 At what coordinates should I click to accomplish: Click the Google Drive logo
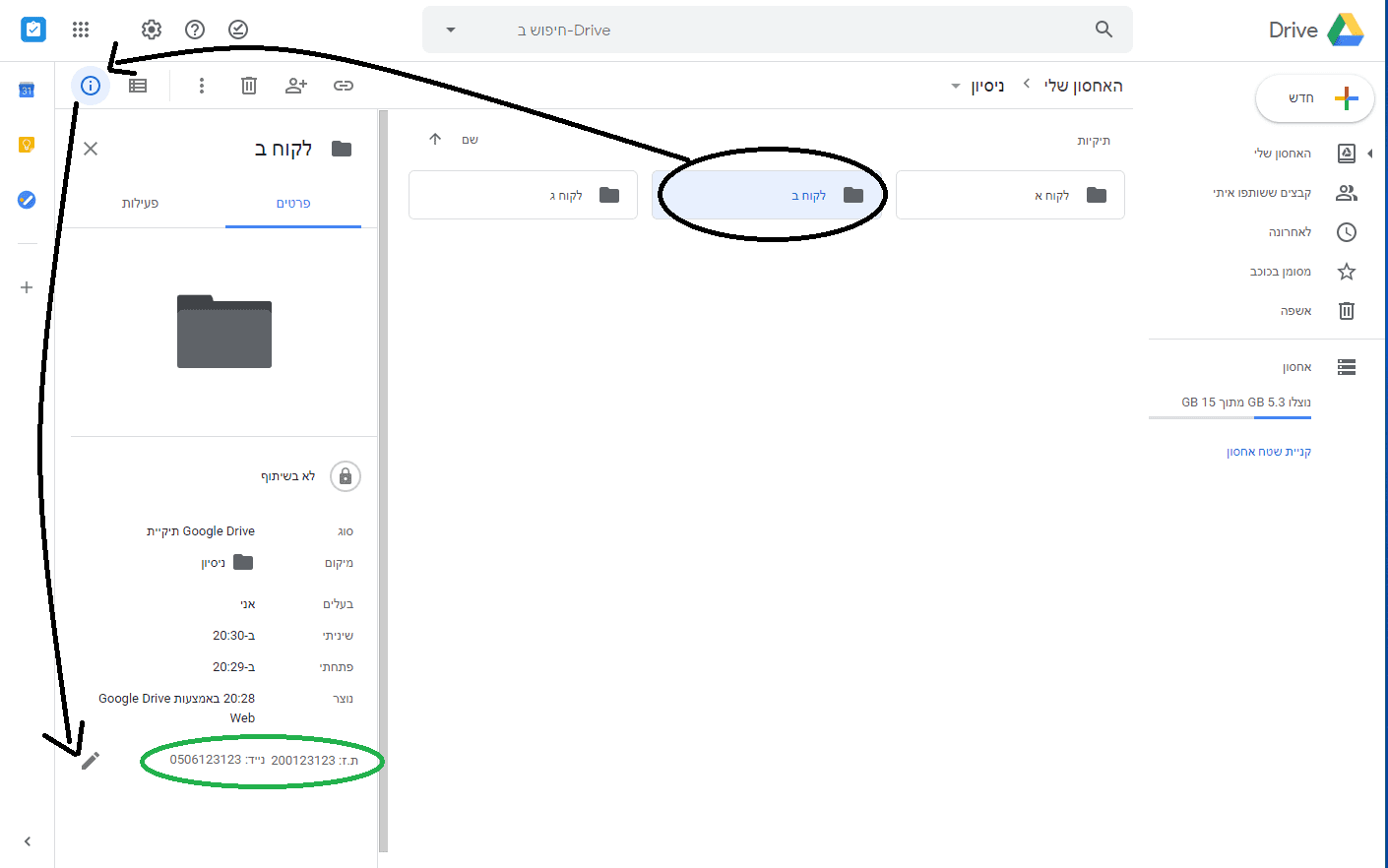(x=1345, y=30)
